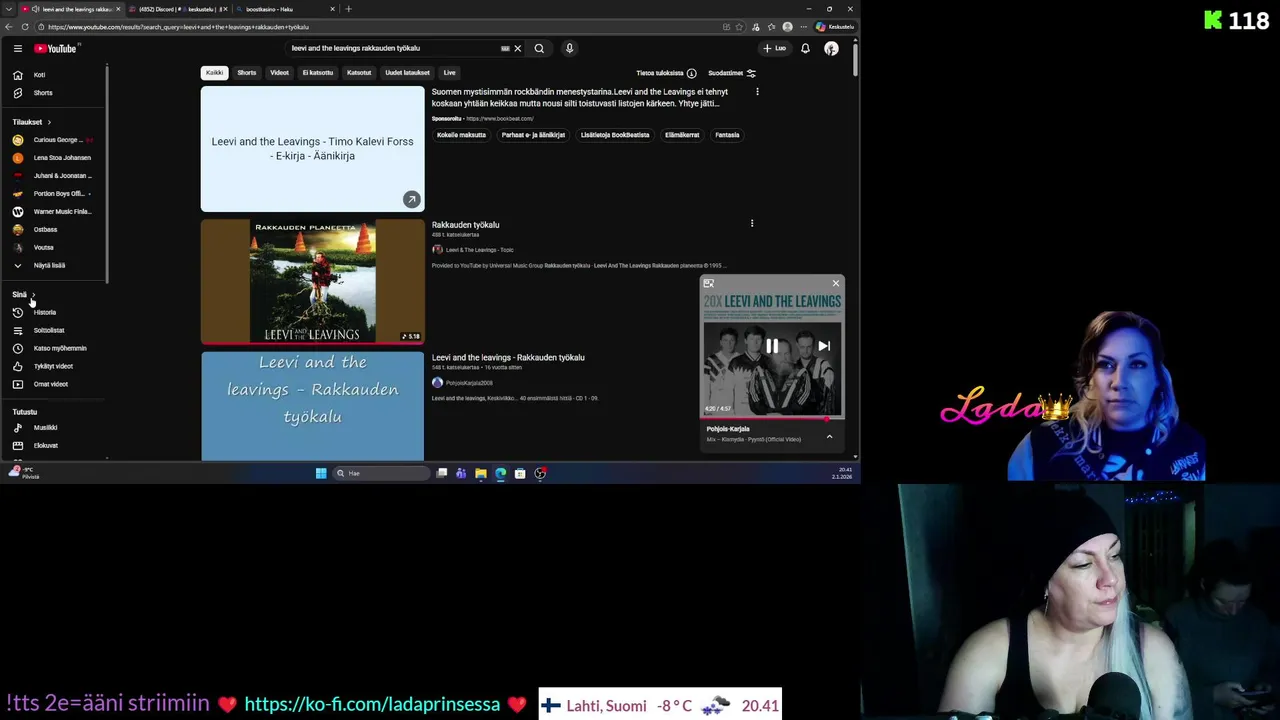Select the Kaikki filter chip
1280x720 pixels.
[x=214, y=73]
